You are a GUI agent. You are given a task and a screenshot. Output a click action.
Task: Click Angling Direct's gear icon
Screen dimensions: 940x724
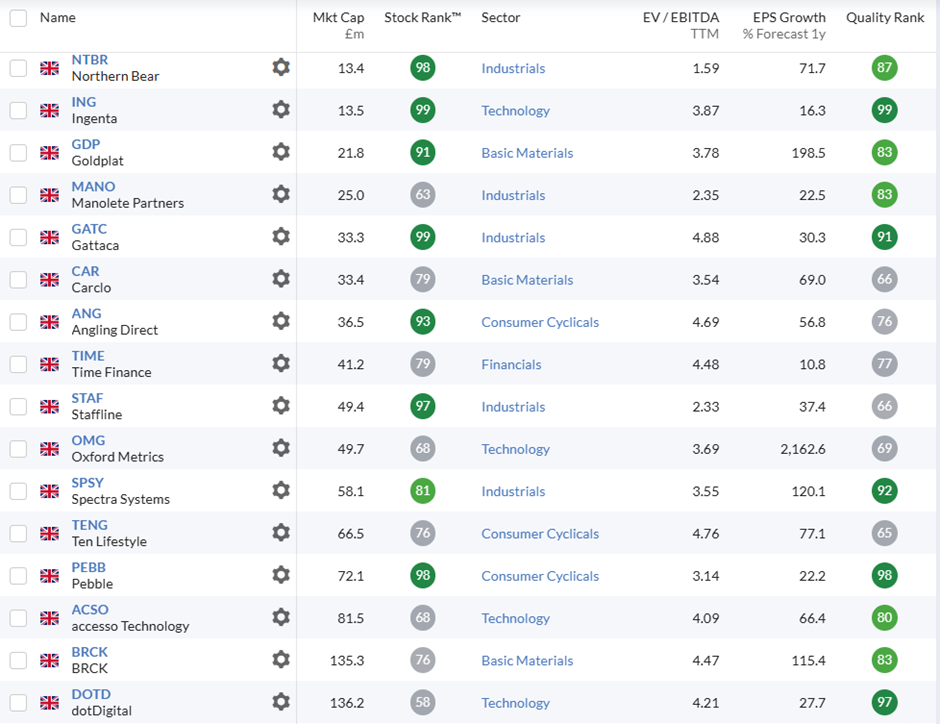(281, 321)
